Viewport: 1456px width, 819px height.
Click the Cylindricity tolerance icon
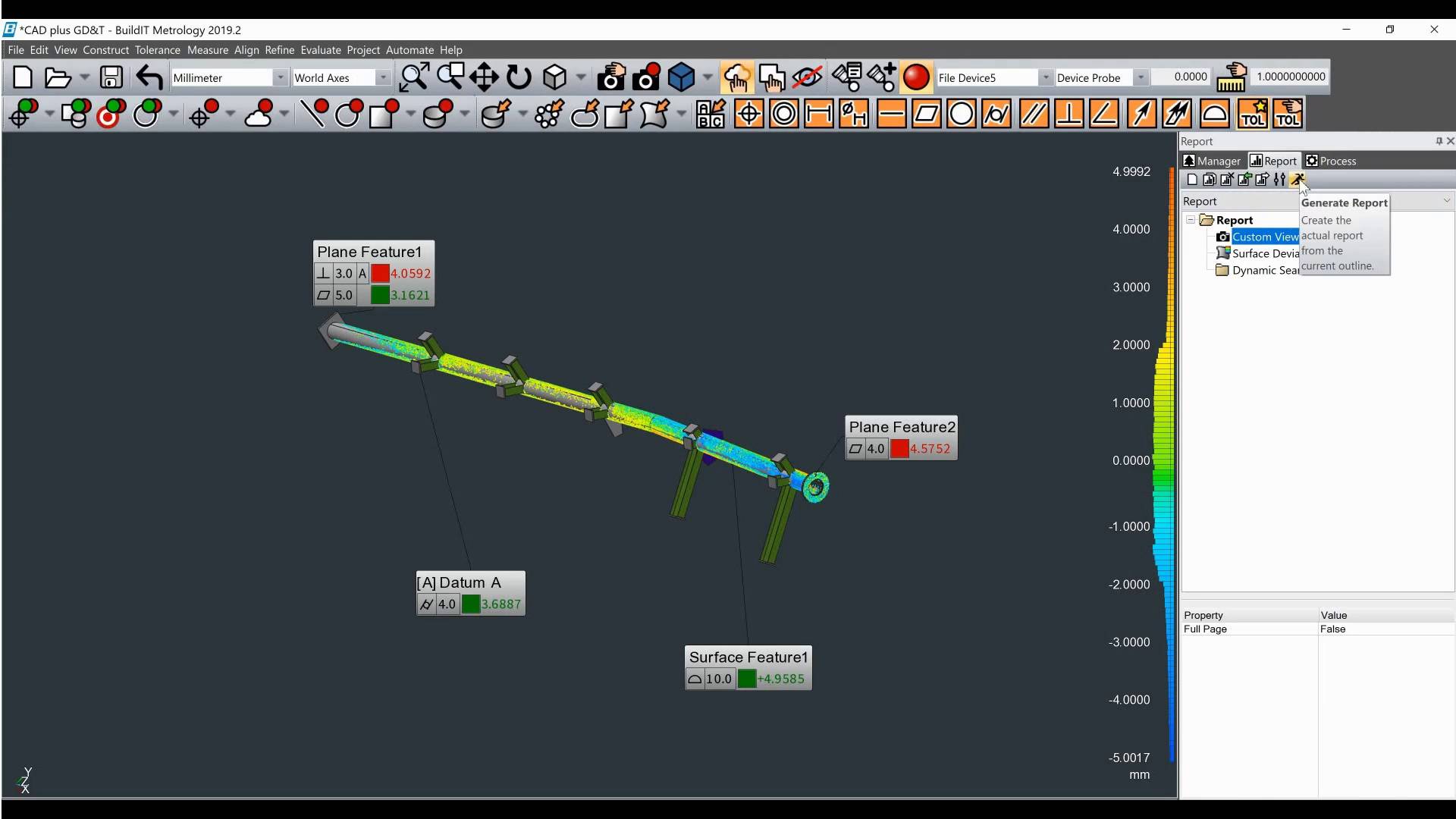(996, 115)
